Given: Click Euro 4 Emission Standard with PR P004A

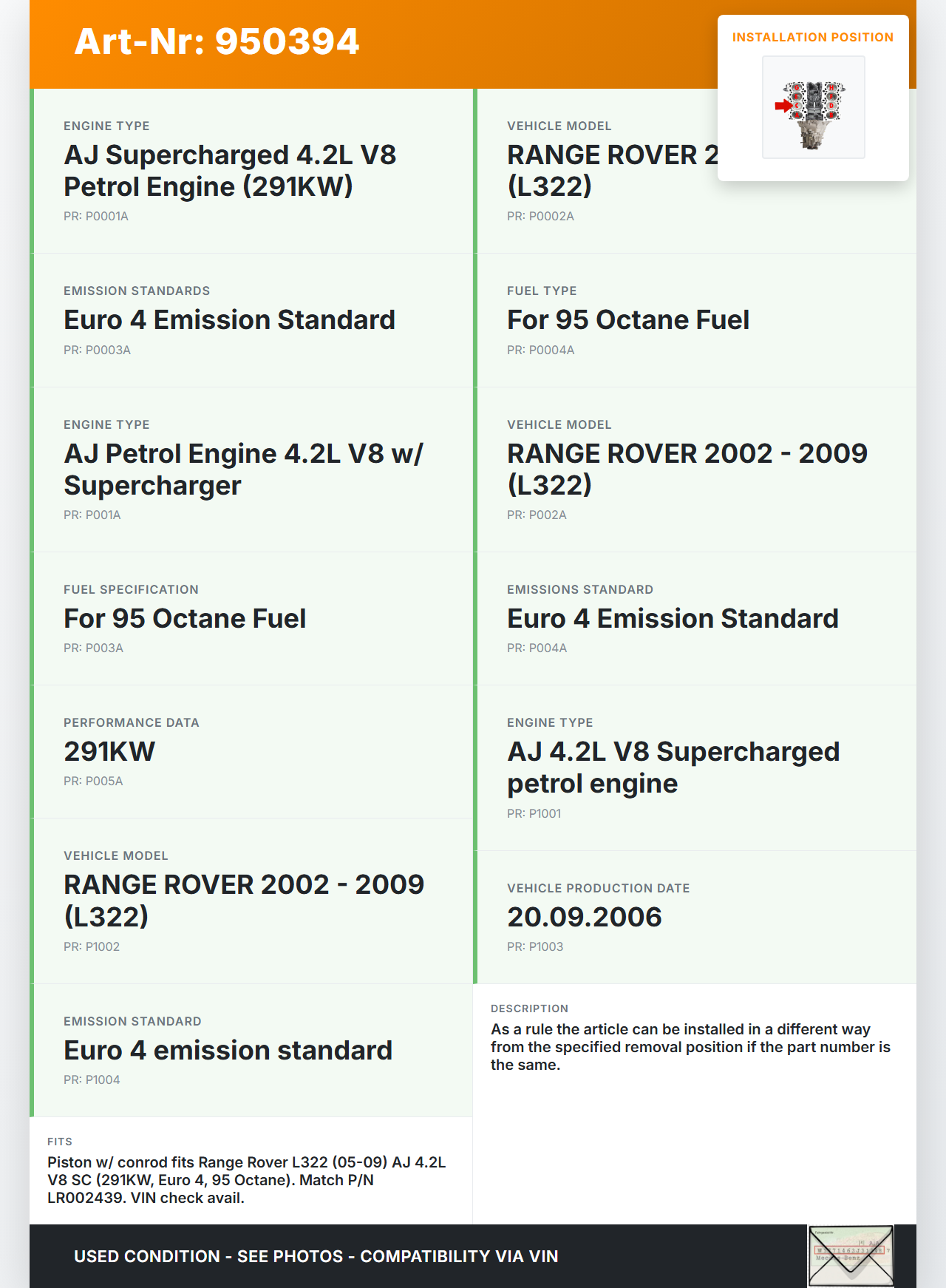Looking at the screenshot, I should tap(673, 619).
